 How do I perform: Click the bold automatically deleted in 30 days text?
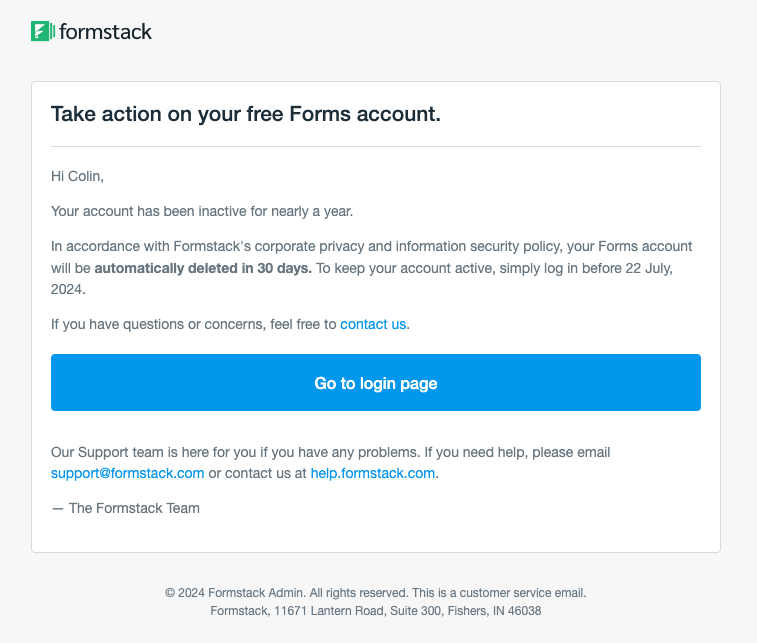pos(203,268)
